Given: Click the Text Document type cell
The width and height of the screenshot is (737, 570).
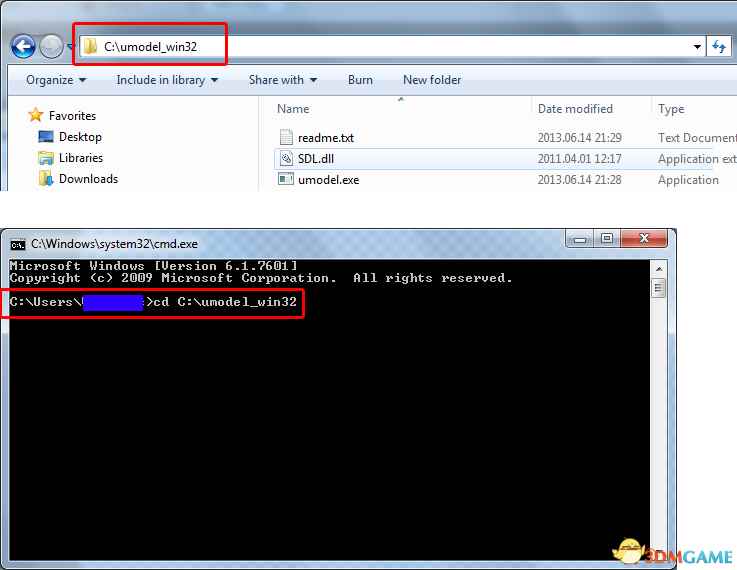Looking at the screenshot, I should point(697,138).
